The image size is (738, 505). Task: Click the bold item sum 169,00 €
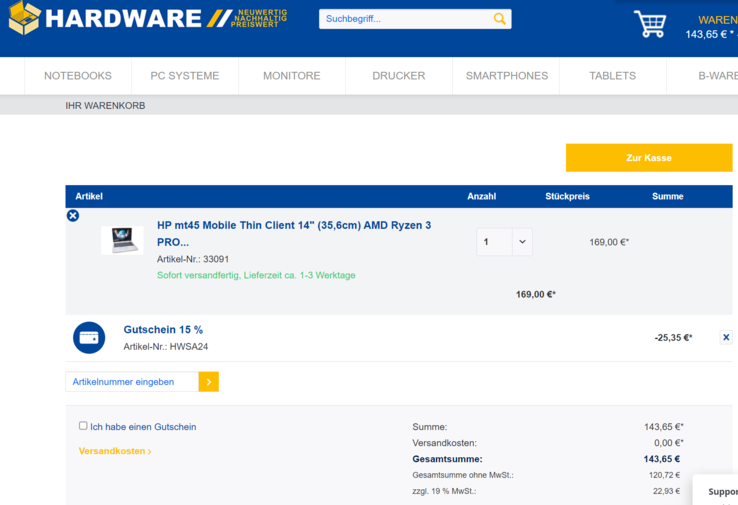click(x=536, y=294)
